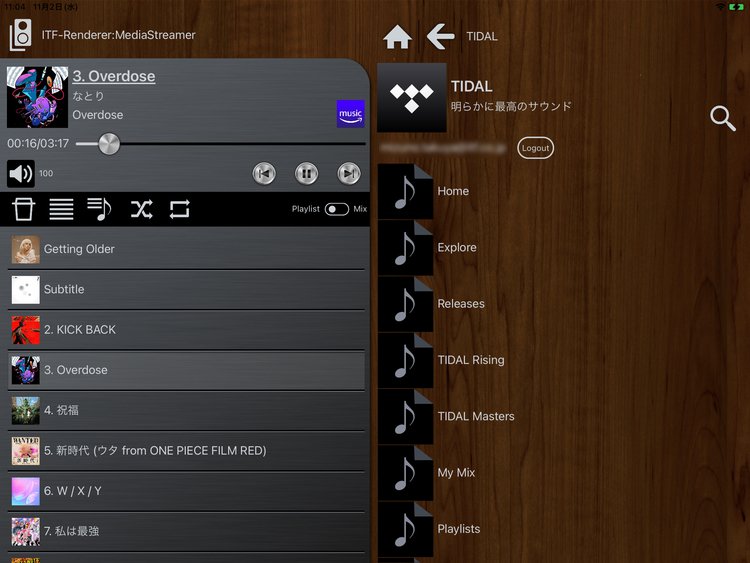Open the TIDAL Masters folder icon
This screenshot has height=563, width=750.
point(406,417)
